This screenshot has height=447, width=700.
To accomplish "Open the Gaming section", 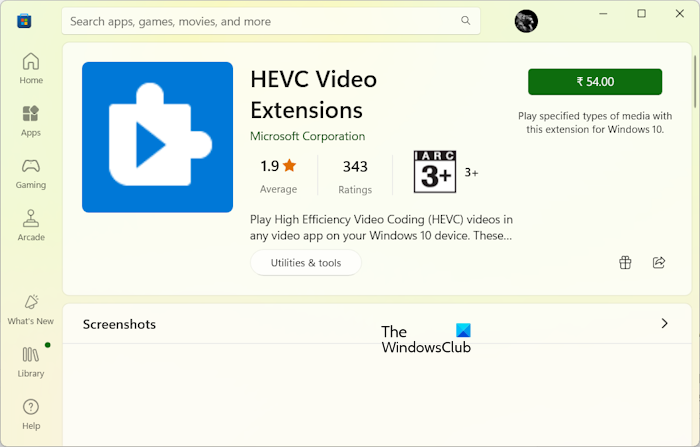I will [x=31, y=173].
